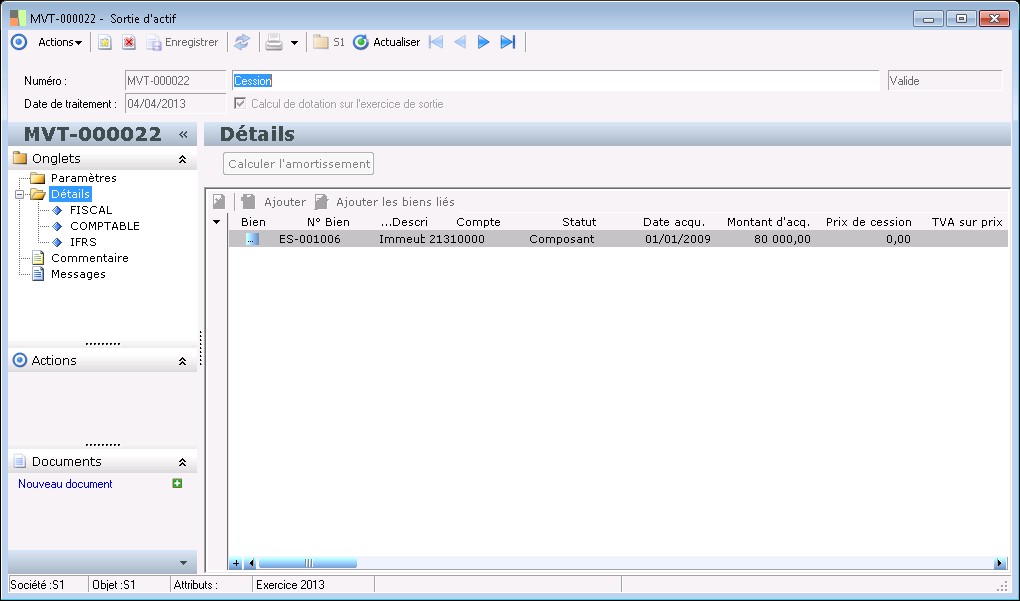
Task: Open the Actions dropdown menu
Action: [x=60, y=42]
